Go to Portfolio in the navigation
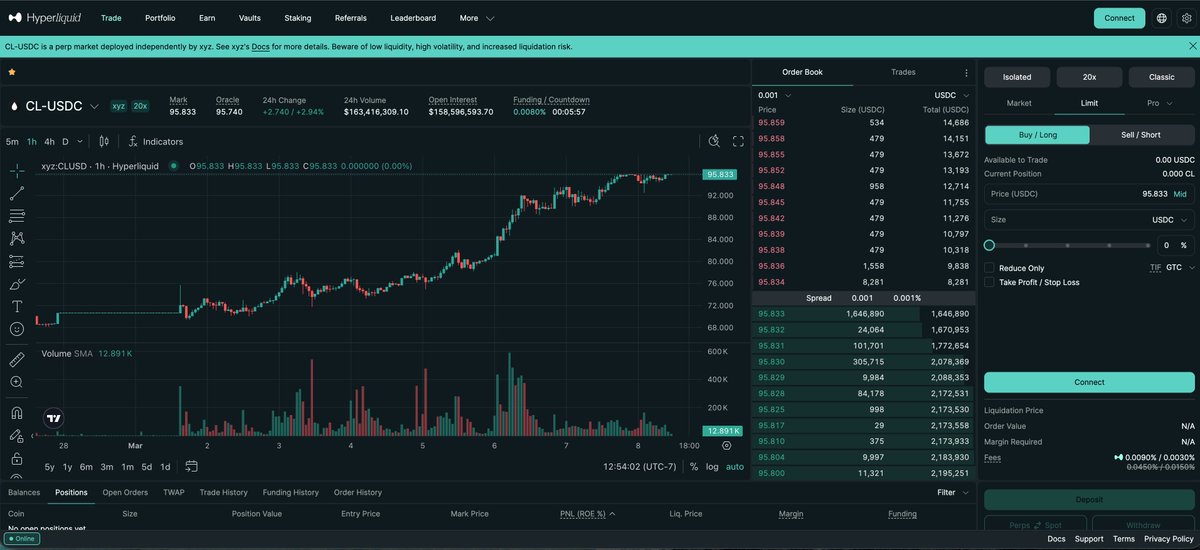The image size is (1200, 550). [x=160, y=18]
